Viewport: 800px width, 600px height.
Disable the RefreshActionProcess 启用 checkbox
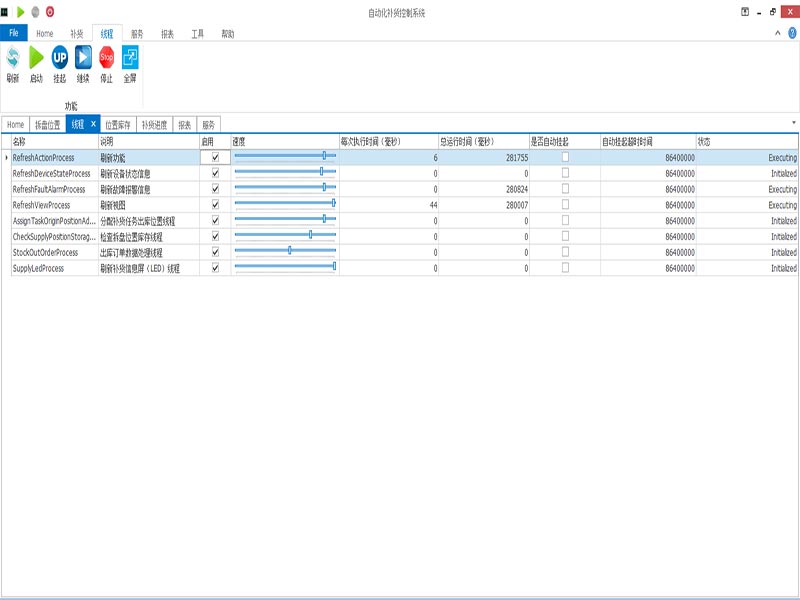tap(215, 157)
